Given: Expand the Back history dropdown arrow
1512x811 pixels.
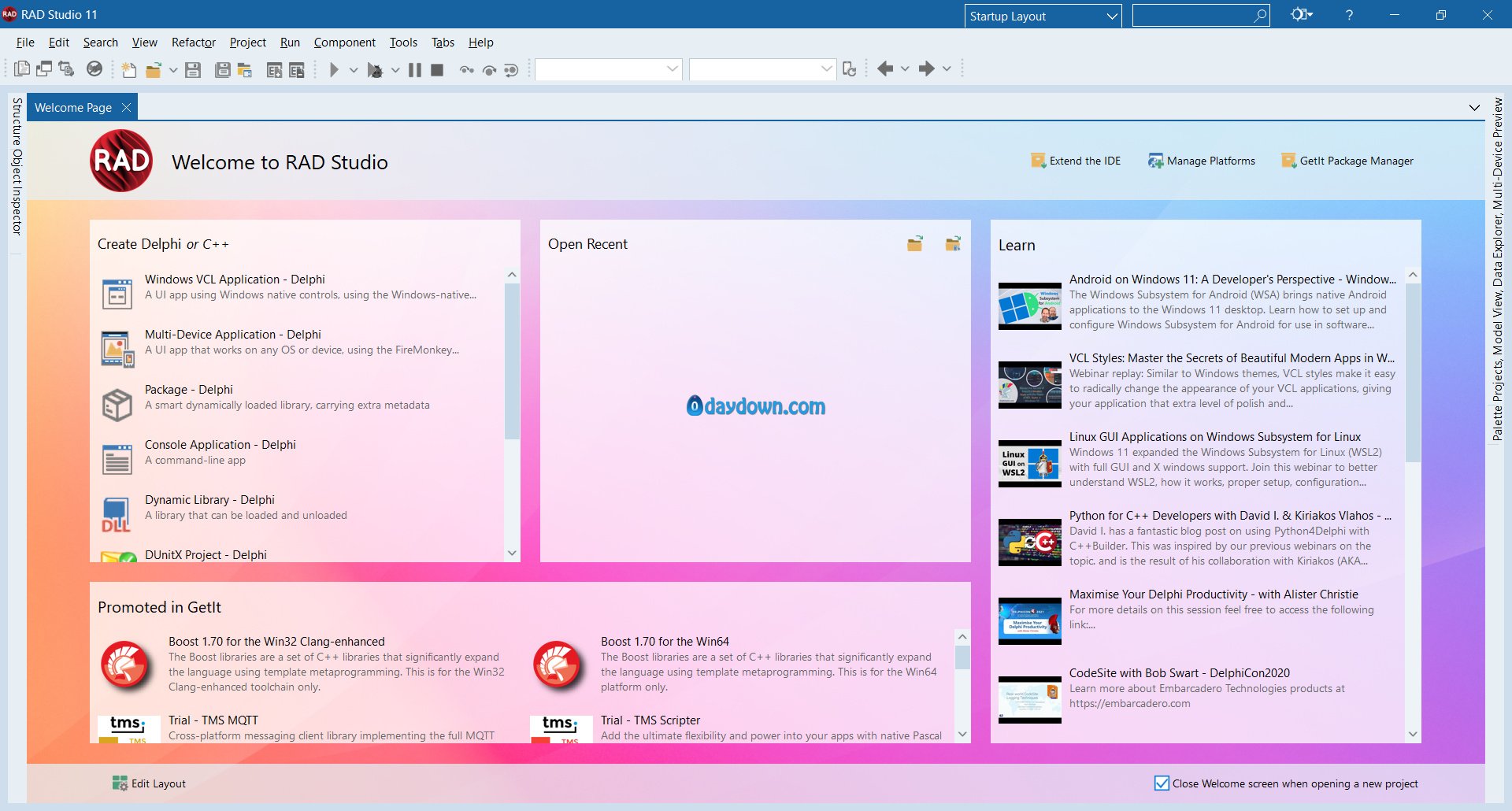Looking at the screenshot, I should click(905, 69).
